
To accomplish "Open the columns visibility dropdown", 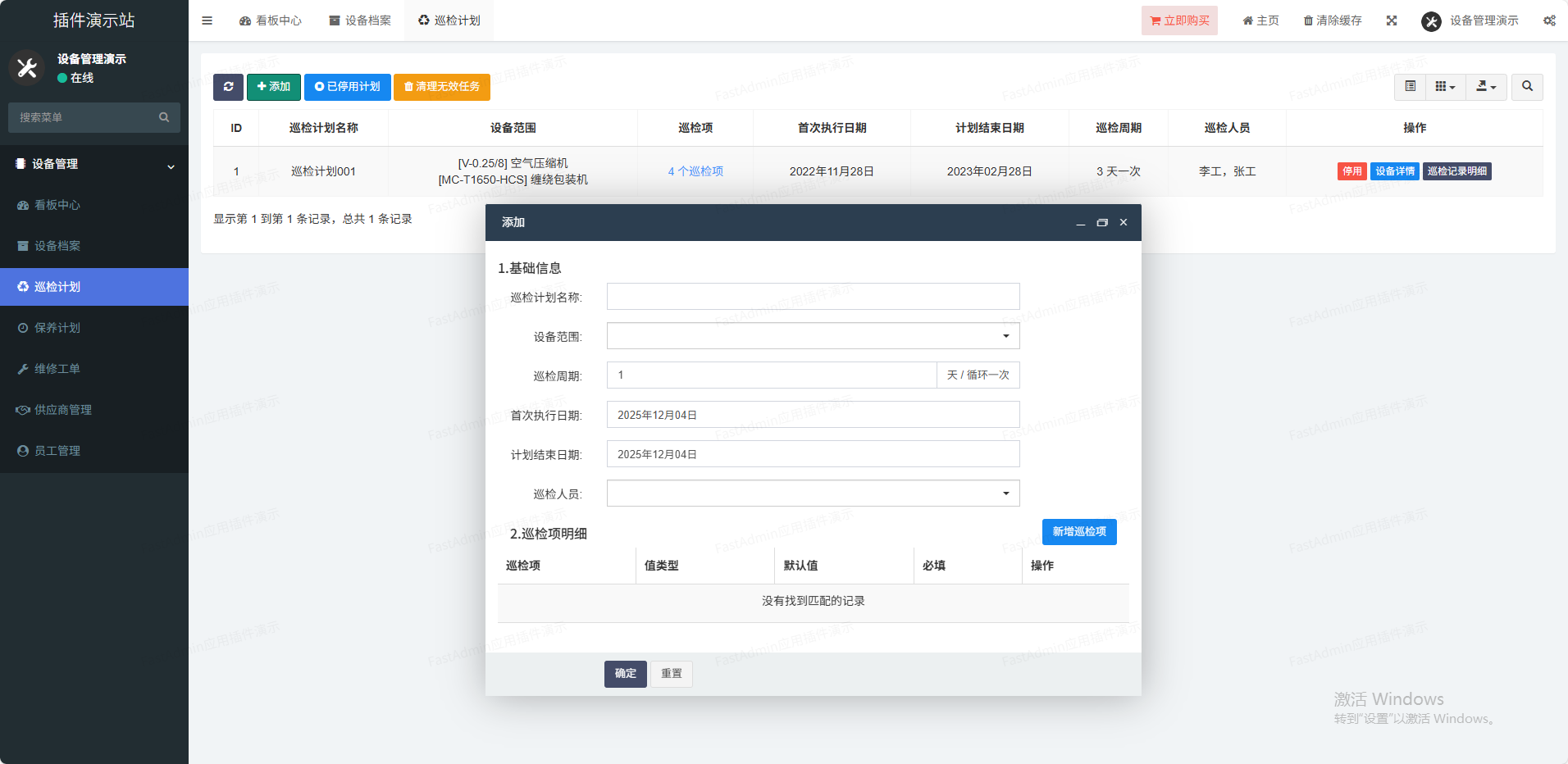I will [1445, 86].
